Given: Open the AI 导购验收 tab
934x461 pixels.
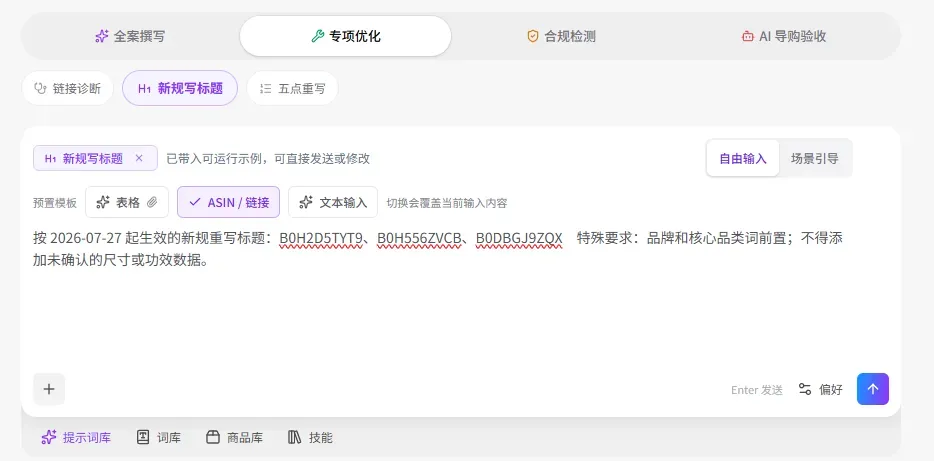Looking at the screenshot, I should 783,36.
